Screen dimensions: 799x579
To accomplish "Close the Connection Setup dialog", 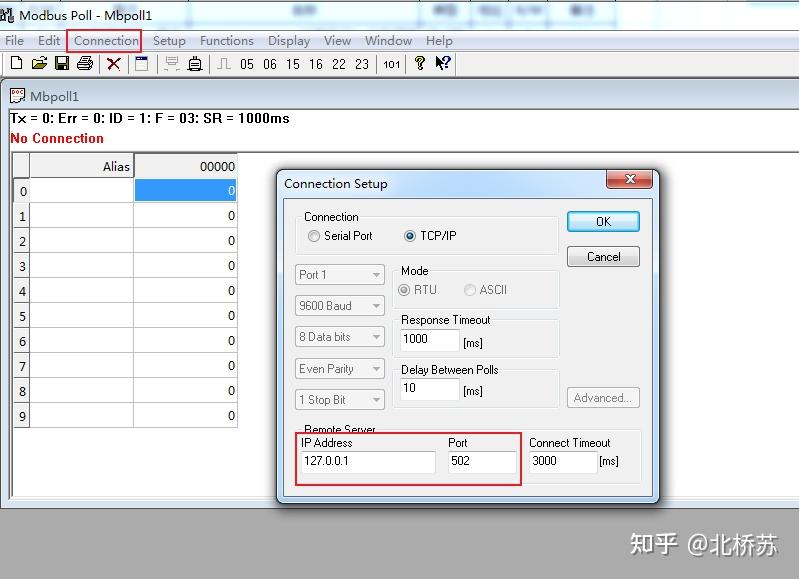I will click(x=629, y=179).
